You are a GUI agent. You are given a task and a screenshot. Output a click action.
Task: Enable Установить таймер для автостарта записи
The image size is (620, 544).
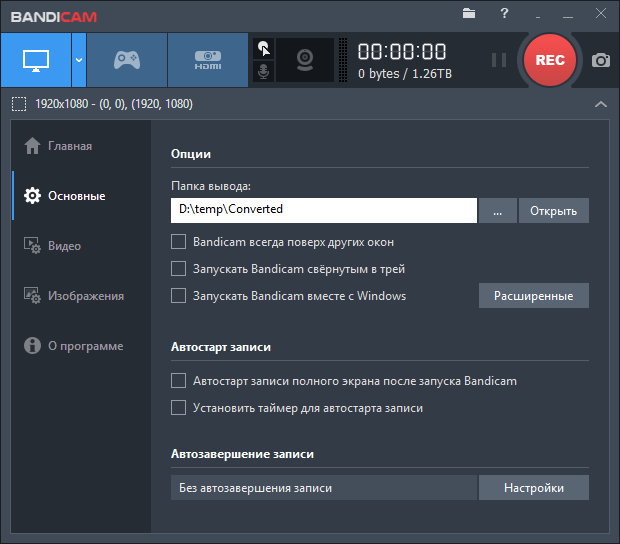178,408
